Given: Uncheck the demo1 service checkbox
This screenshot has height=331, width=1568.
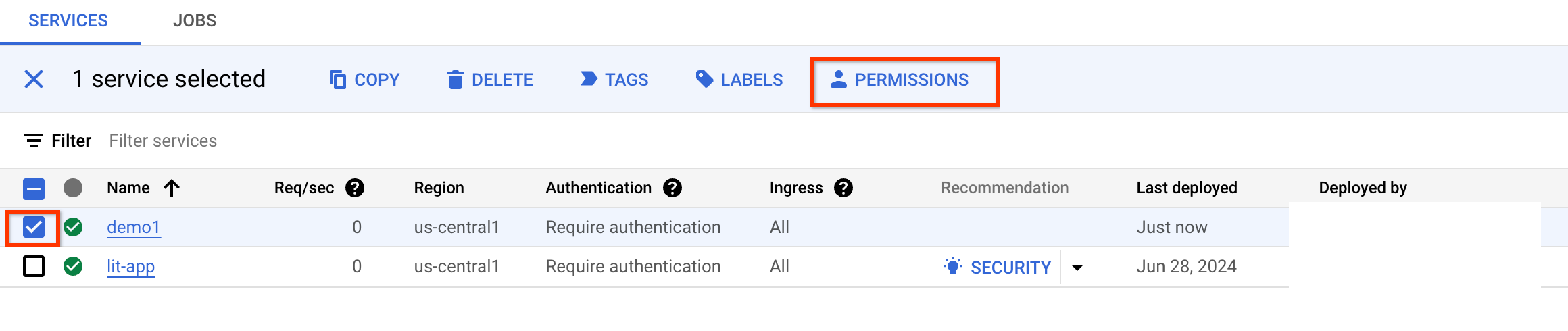Looking at the screenshot, I should tap(34, 227).
